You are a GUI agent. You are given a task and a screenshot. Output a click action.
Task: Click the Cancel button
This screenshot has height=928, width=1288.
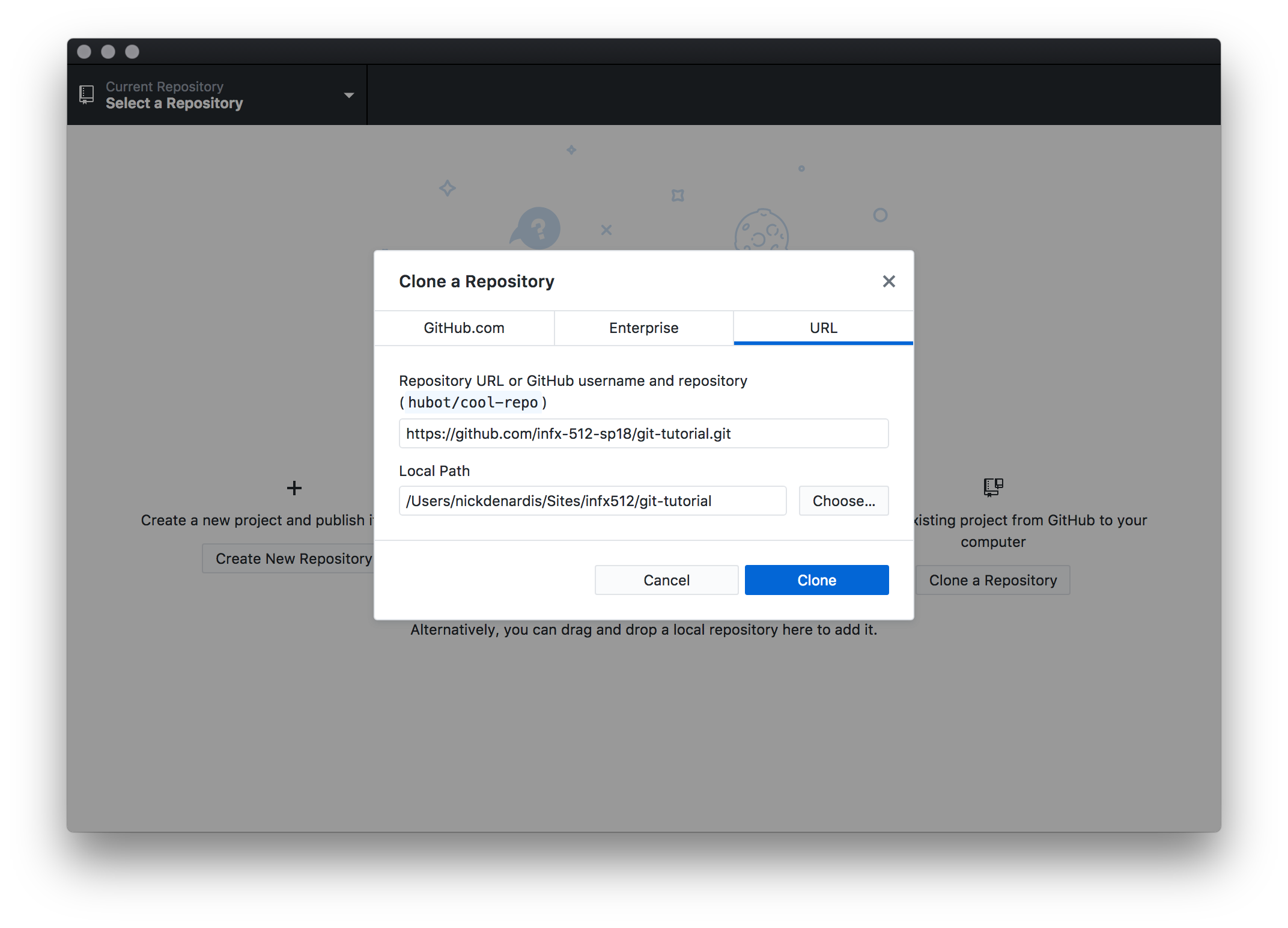pos(666,580)
